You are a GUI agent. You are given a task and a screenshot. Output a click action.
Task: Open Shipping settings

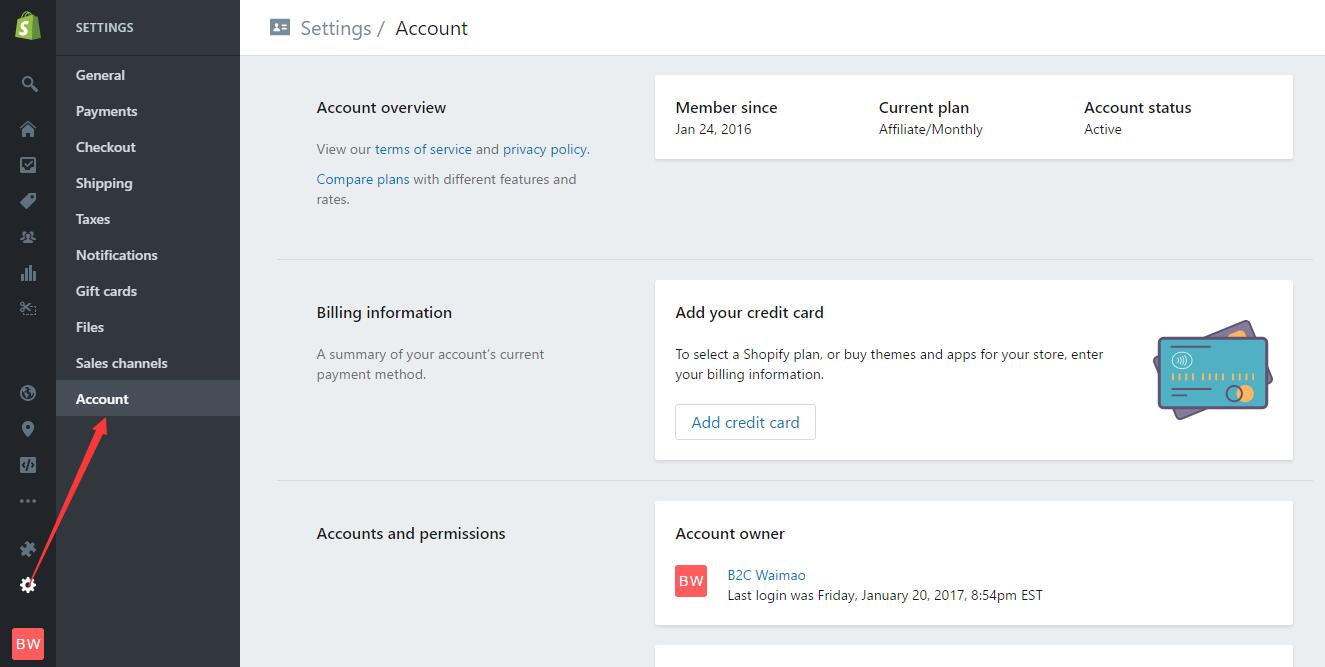coord(148,183)
